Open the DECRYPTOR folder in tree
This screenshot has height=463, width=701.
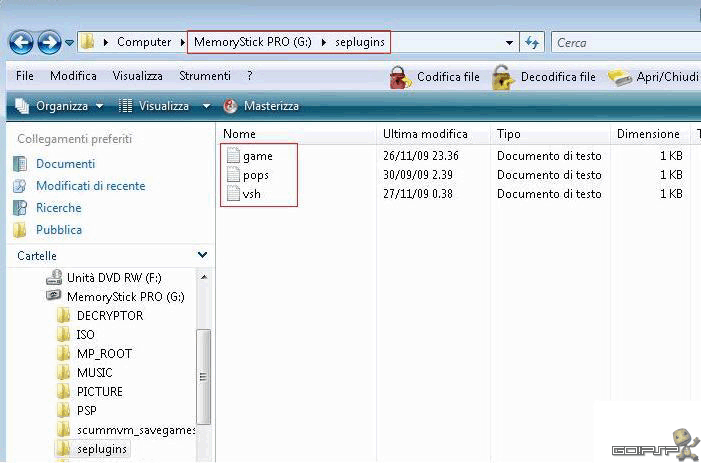[110, 316]
